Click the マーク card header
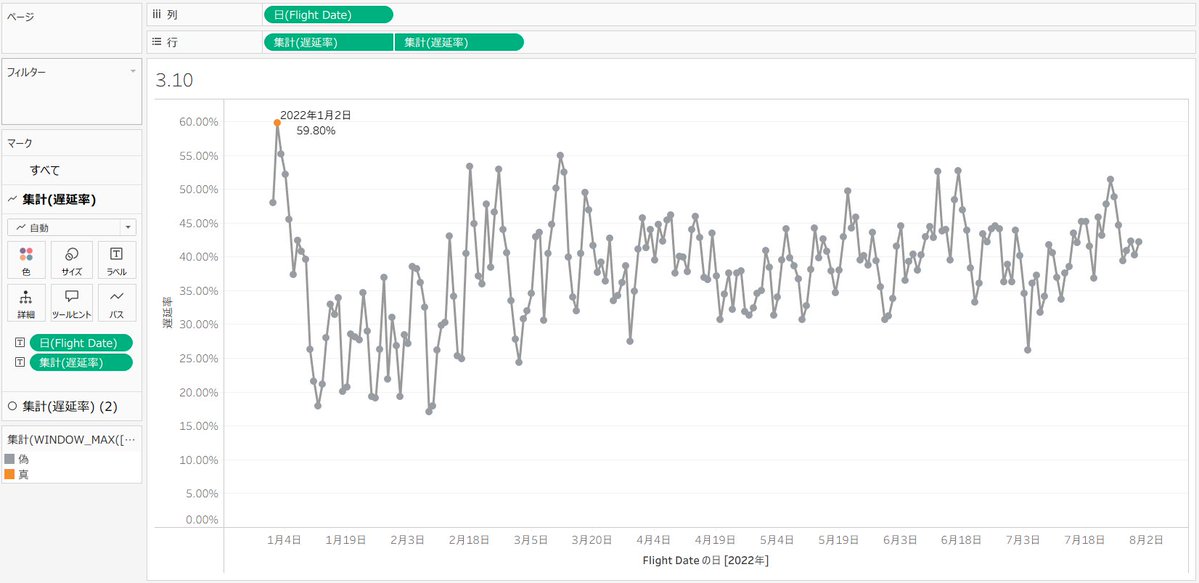 [20, 143]
